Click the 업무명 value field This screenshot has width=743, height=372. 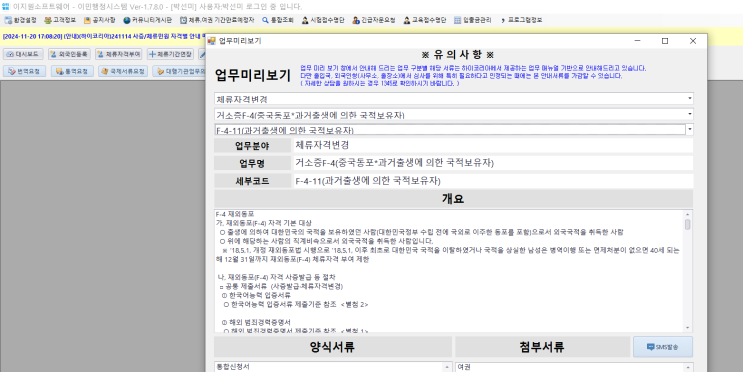[x=493, y=163]
